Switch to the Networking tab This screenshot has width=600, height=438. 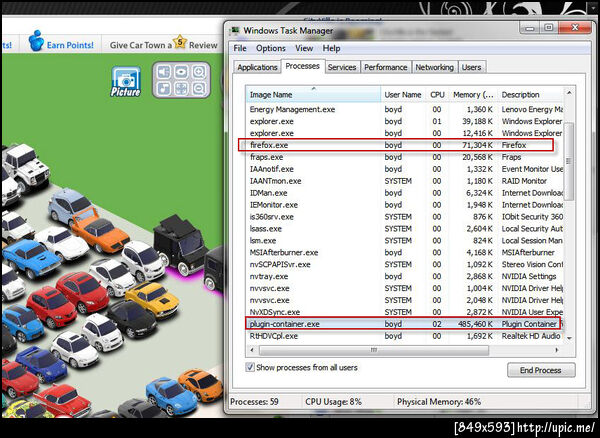coord(434,67)
